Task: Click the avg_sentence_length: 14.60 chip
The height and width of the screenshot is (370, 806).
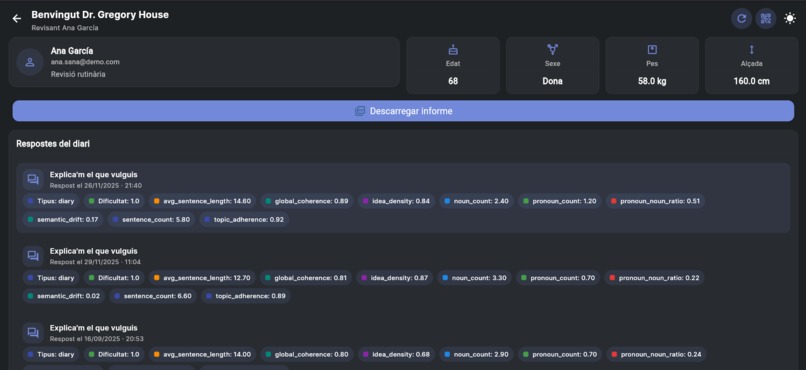Action: click(x=203, y=201)
